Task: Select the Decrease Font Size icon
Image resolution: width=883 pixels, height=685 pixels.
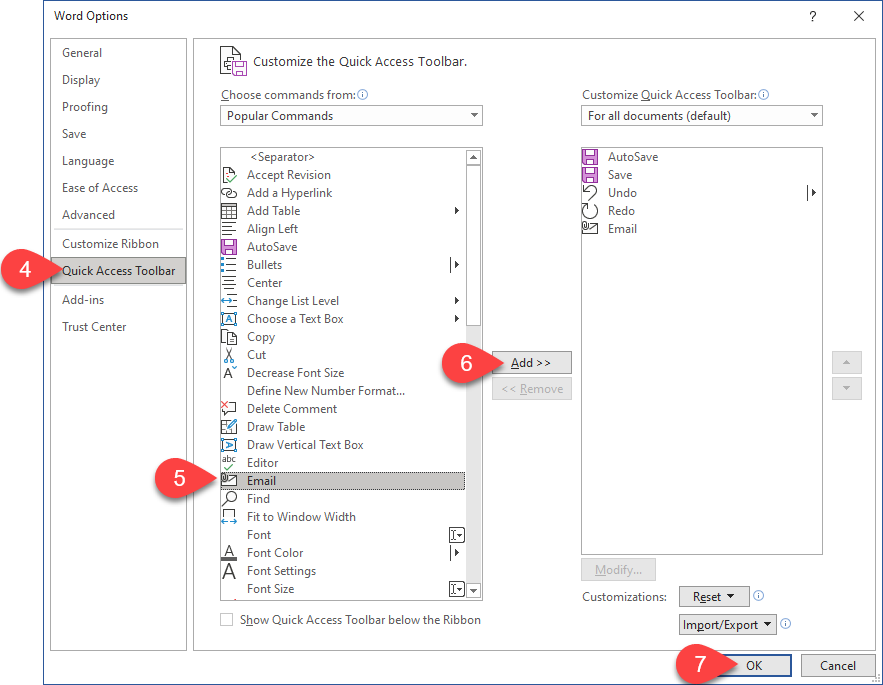Action: 229,373
